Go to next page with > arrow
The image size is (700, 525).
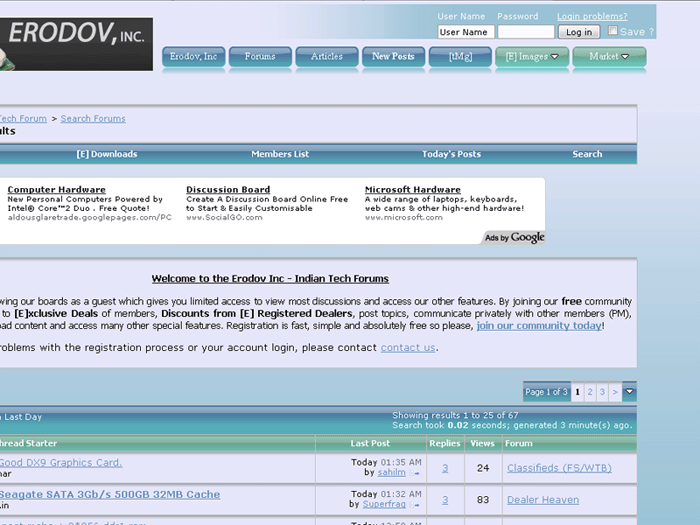tap(615, 392)
